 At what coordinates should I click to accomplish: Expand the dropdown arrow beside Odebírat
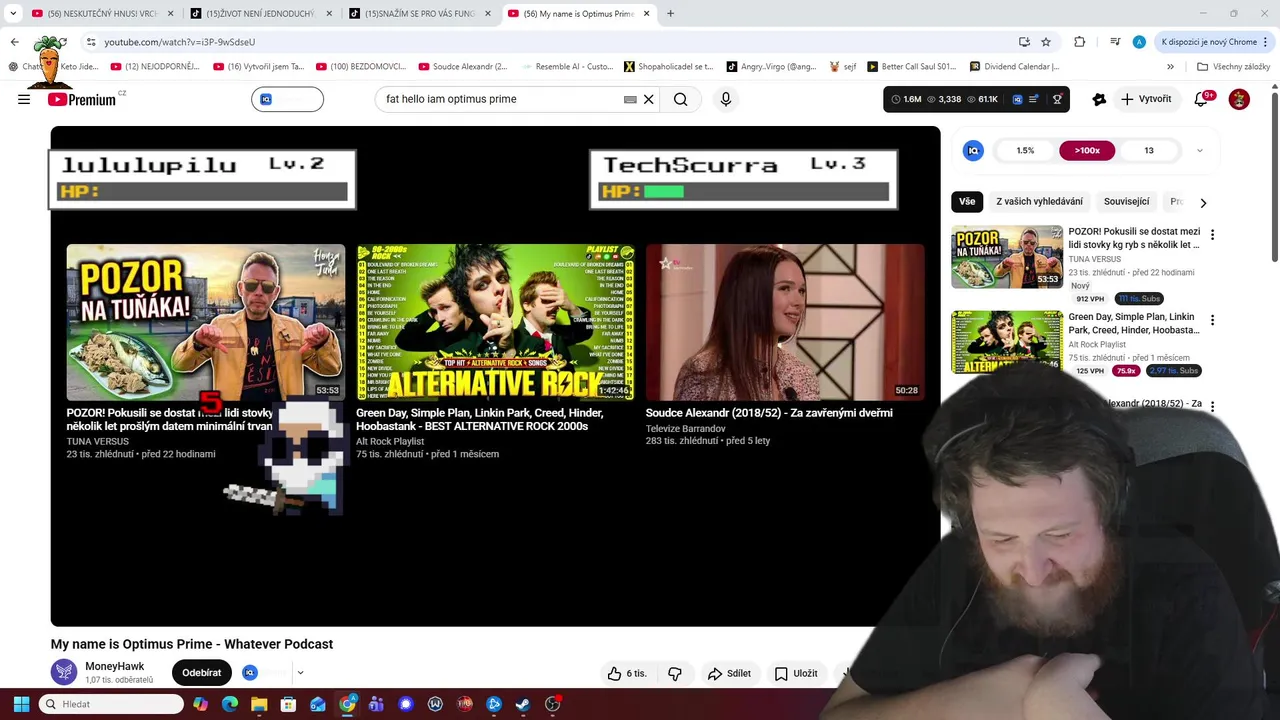click(300, 673)
